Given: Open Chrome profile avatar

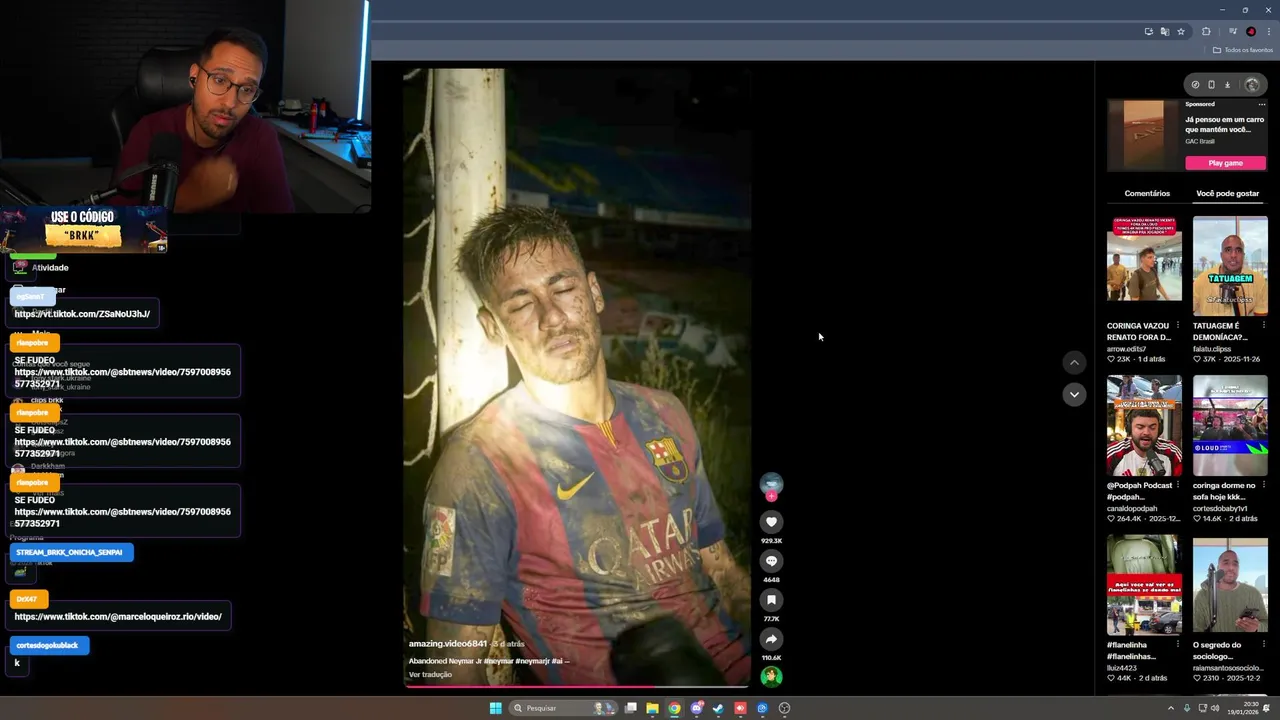Looking at the screenshot, I should (x=1251, y=32).
